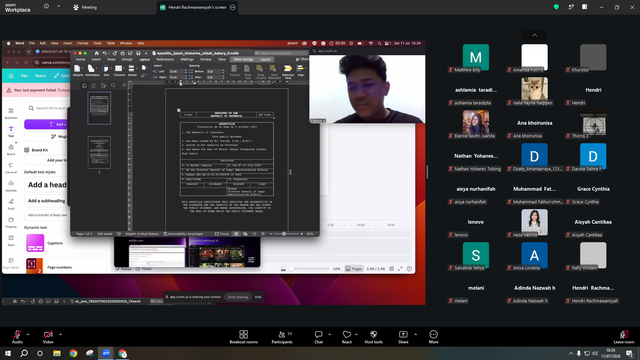Select page 2 thumbnail in Word navigation
This screenshot has width=640, height=360.
(99, 152)
